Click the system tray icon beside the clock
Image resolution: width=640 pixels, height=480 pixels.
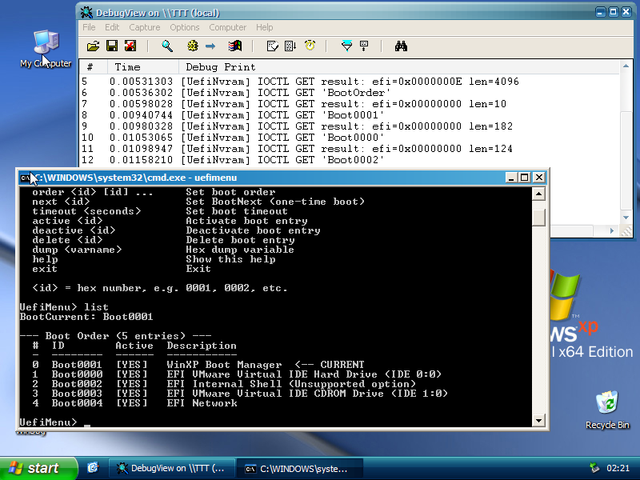click(x=594, y=468)
